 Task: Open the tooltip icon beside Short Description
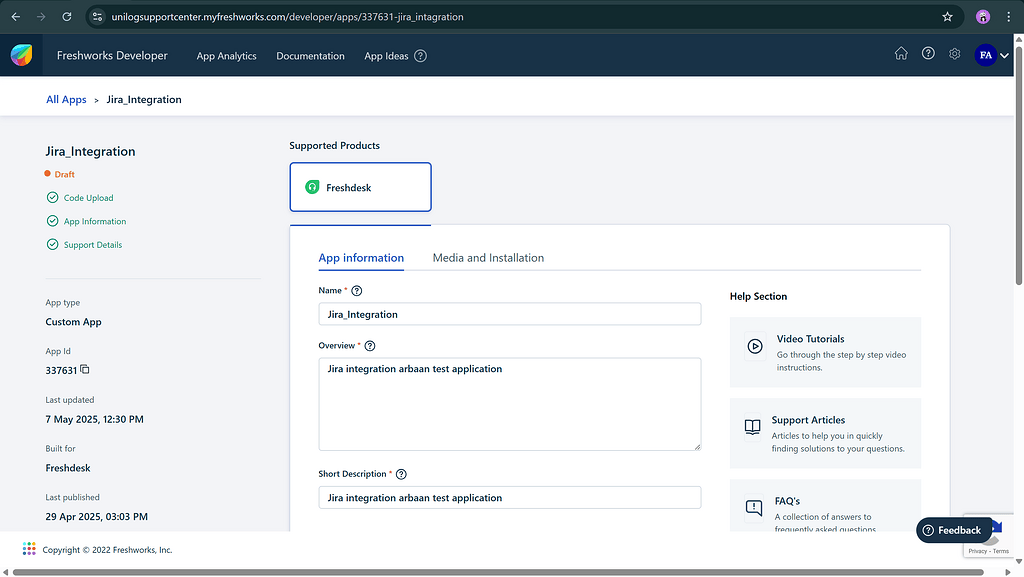(x=401, y=474)
